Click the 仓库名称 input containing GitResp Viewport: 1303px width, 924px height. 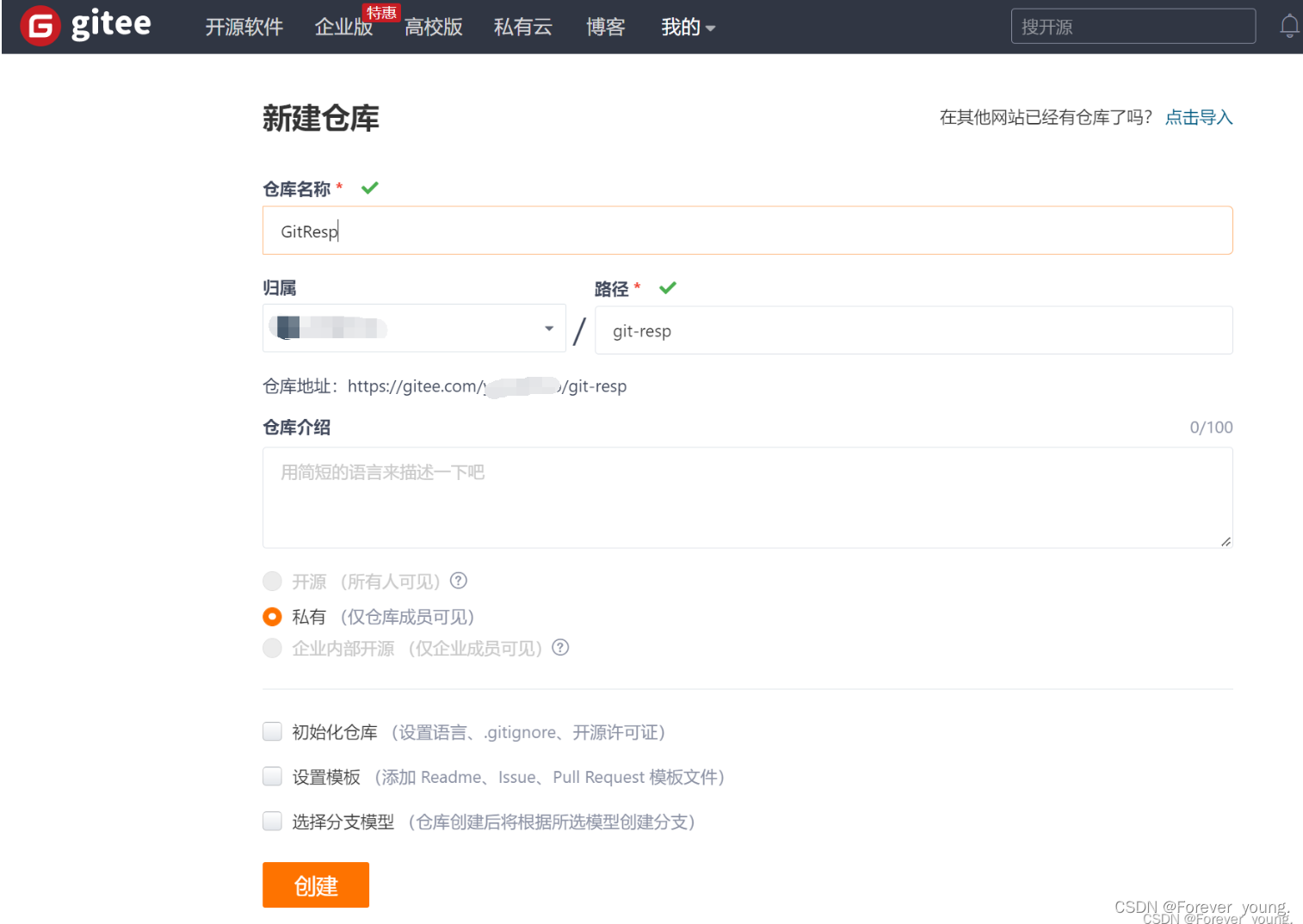point(747,231)
